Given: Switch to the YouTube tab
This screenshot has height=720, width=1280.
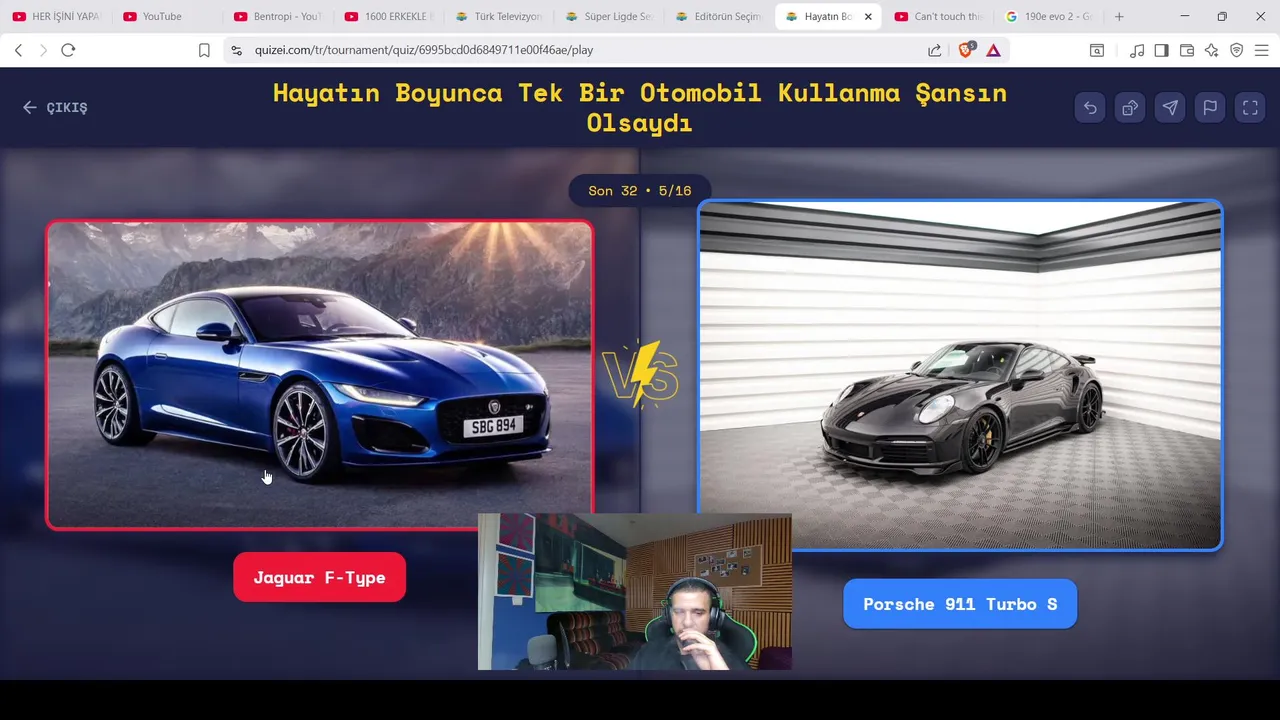Looking at the screenshot, I should click(167, 17).
